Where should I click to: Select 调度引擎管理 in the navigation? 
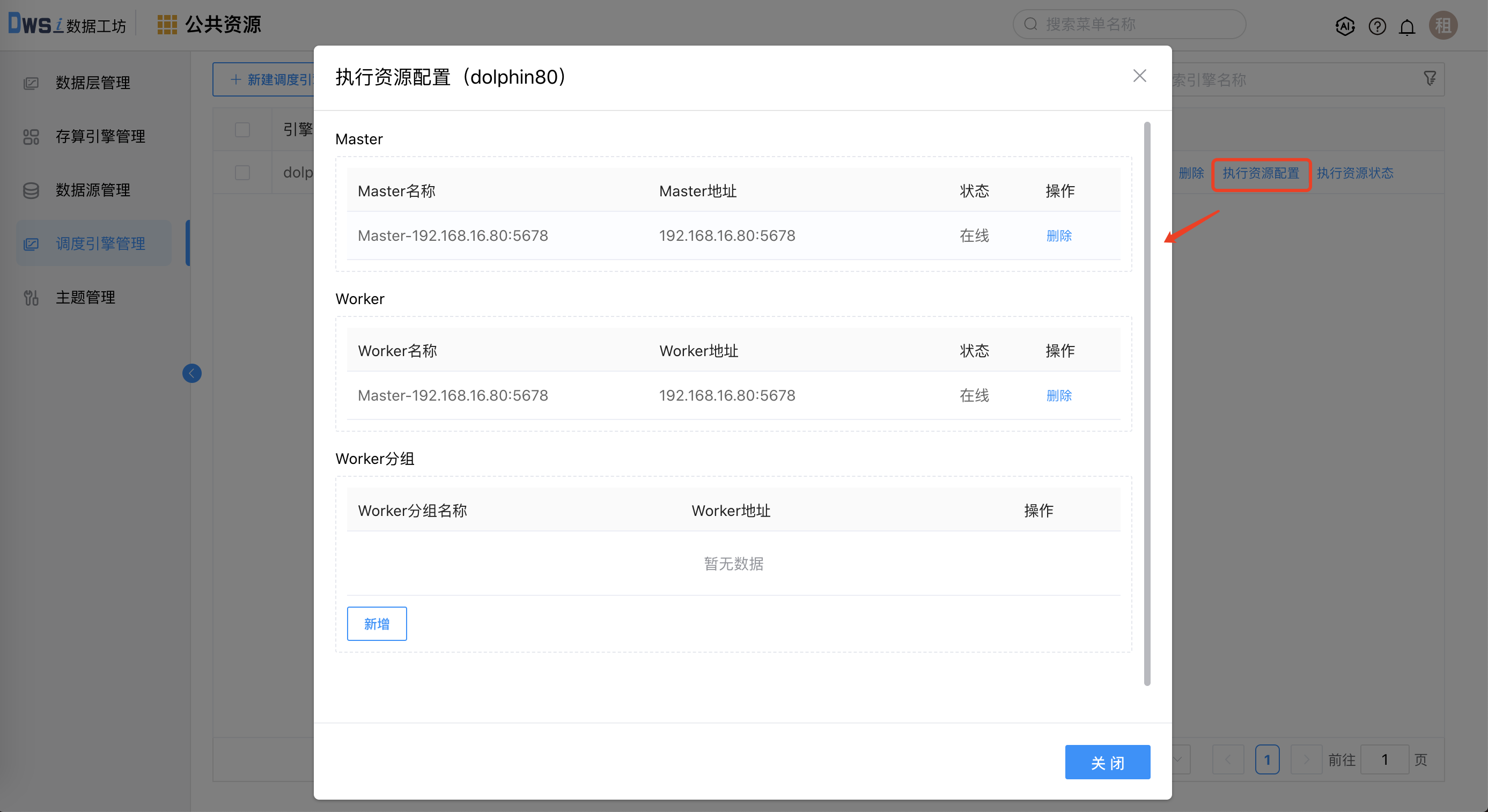(x=101, y=243)
